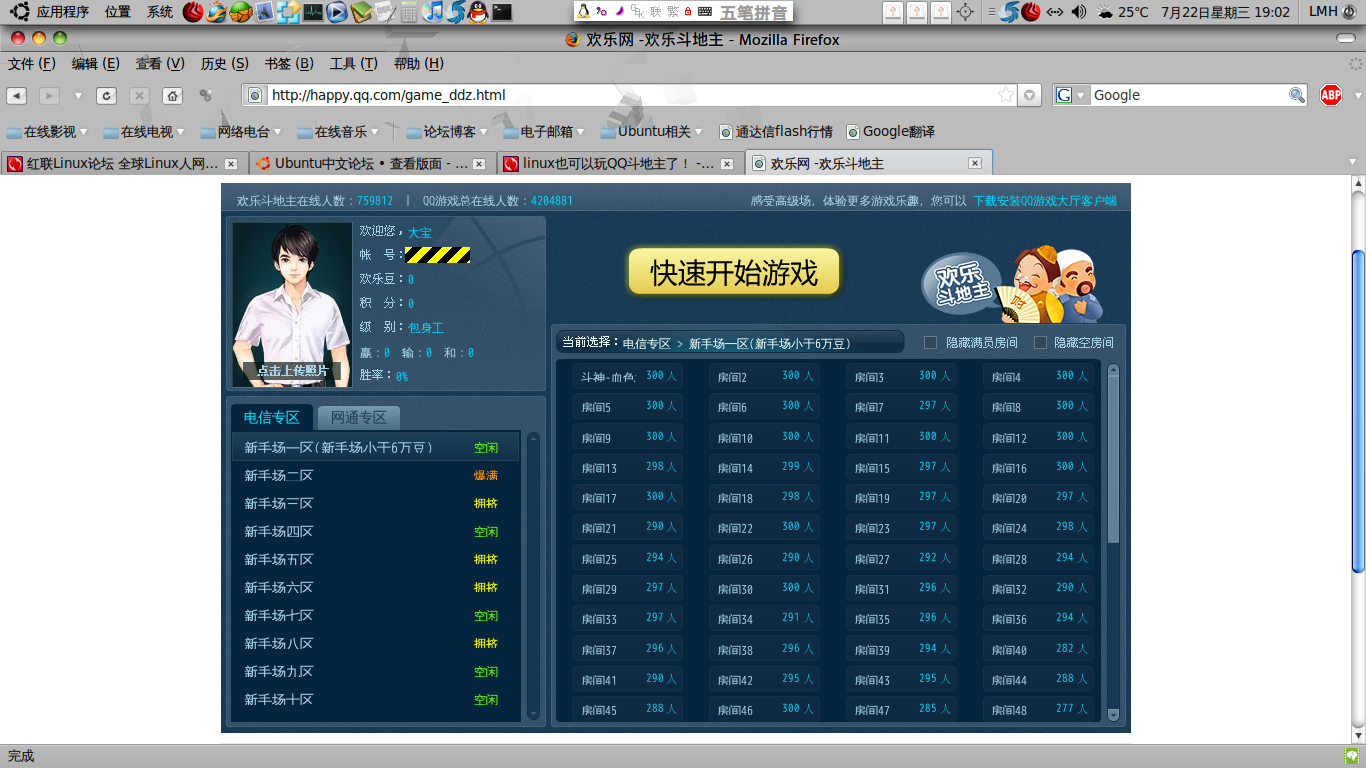Click the Ubuntu logo in top panel
Viewport: 1366px width, 768px height.
tap(19, 12)
